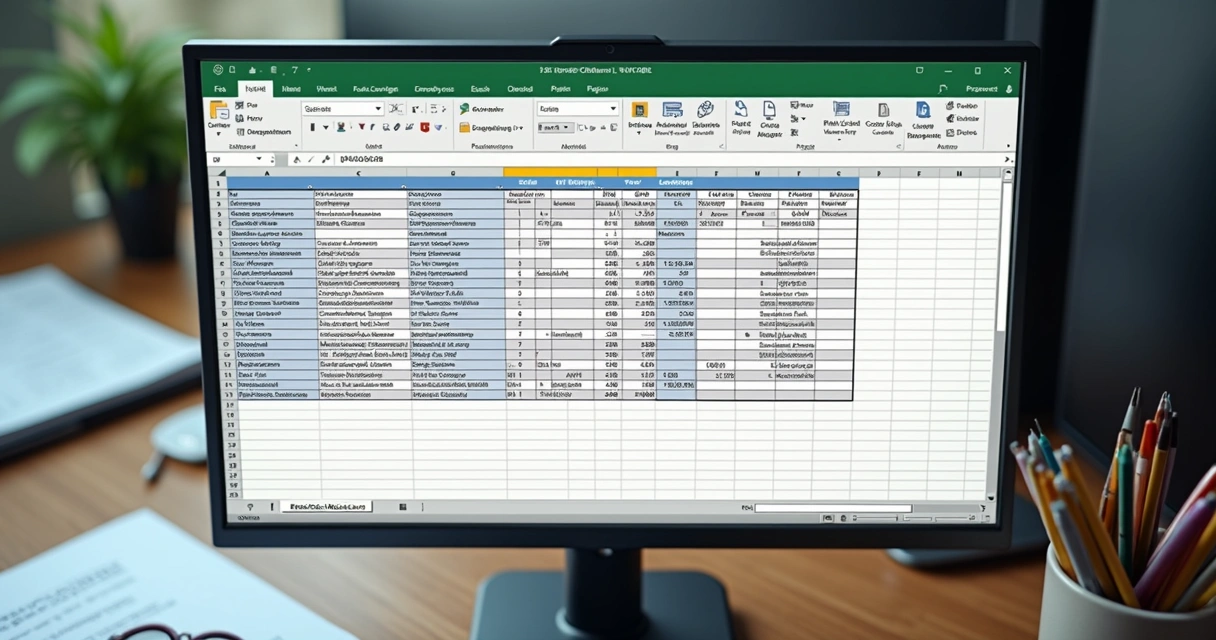
Task: Click the Find & Select magnifier icon
Action: point(922,110)
